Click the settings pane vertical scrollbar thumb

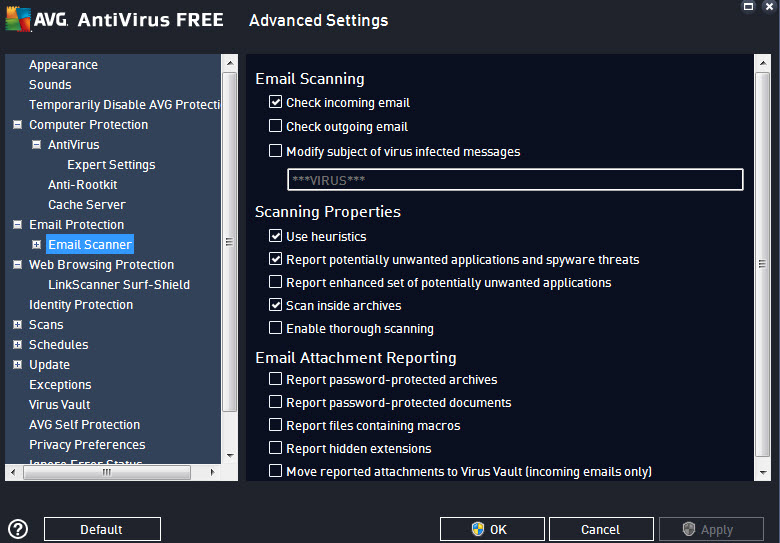762,264
